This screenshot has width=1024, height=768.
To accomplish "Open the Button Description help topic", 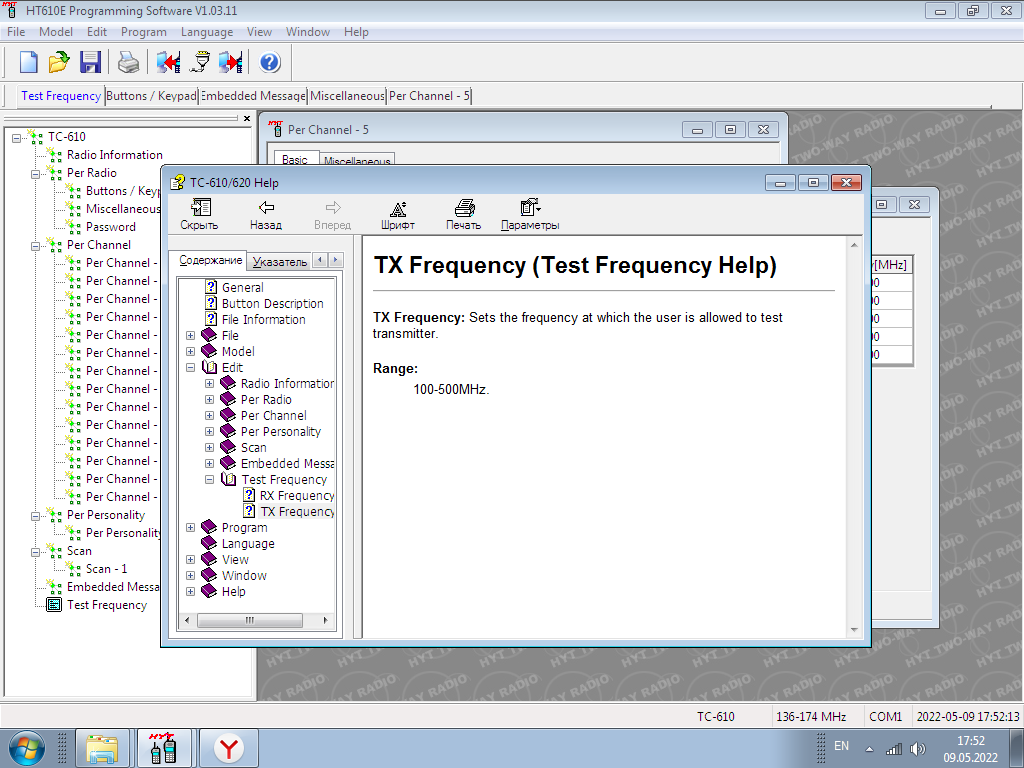I will (272, 304).
